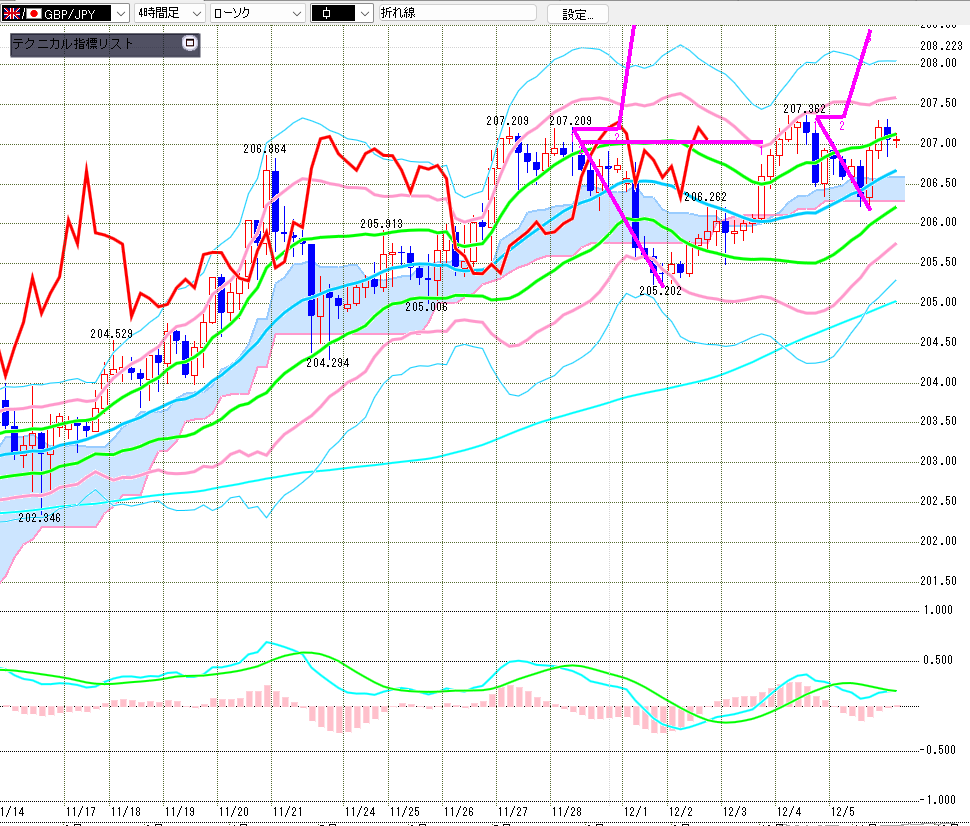Click the 11/21 date on time axis

pyautogui.click(x=288, y=811)
